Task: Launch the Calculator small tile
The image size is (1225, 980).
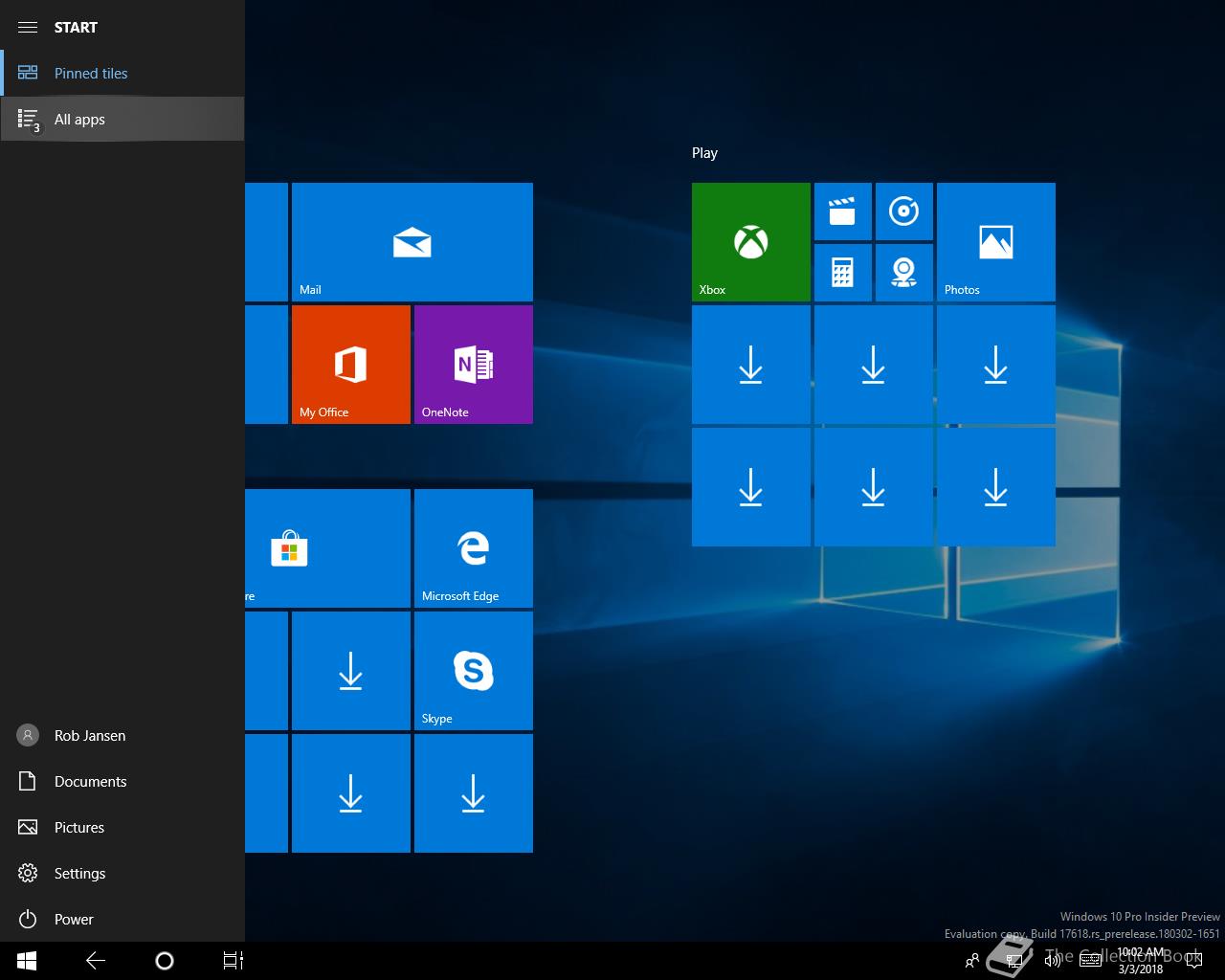Action: (843, 273)
